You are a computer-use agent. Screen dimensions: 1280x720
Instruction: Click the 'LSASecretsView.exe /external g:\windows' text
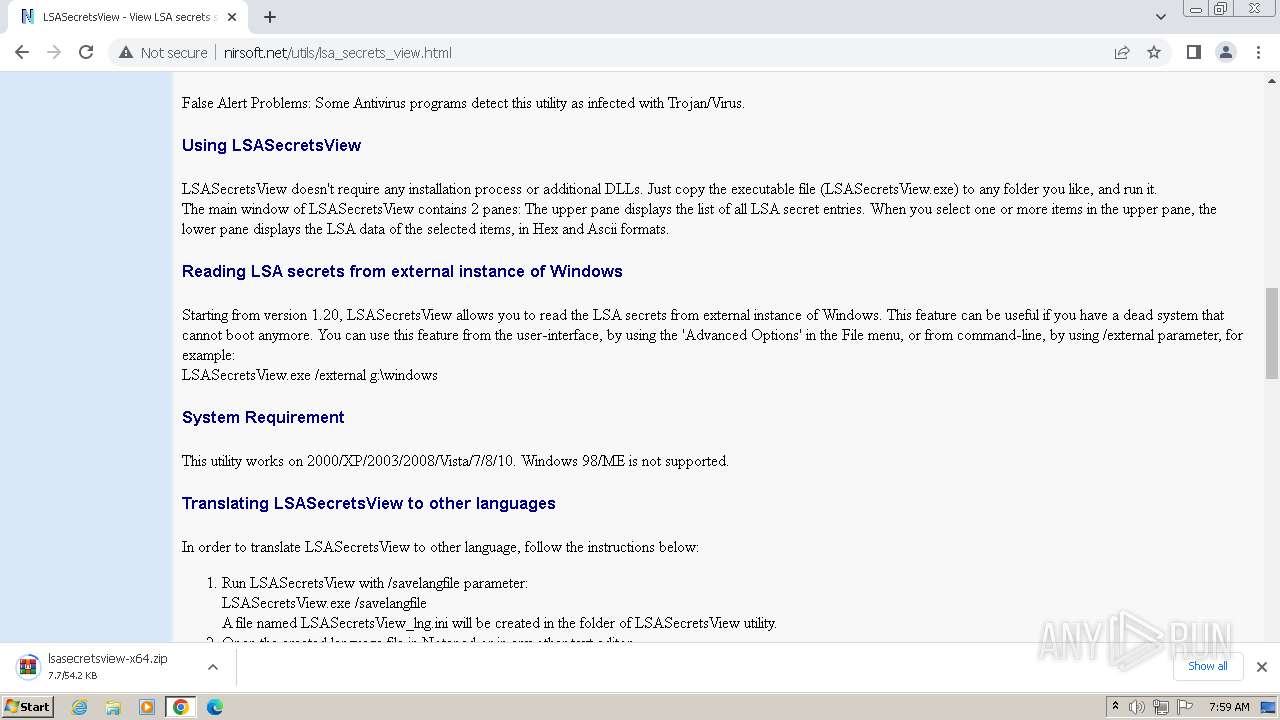310,375
